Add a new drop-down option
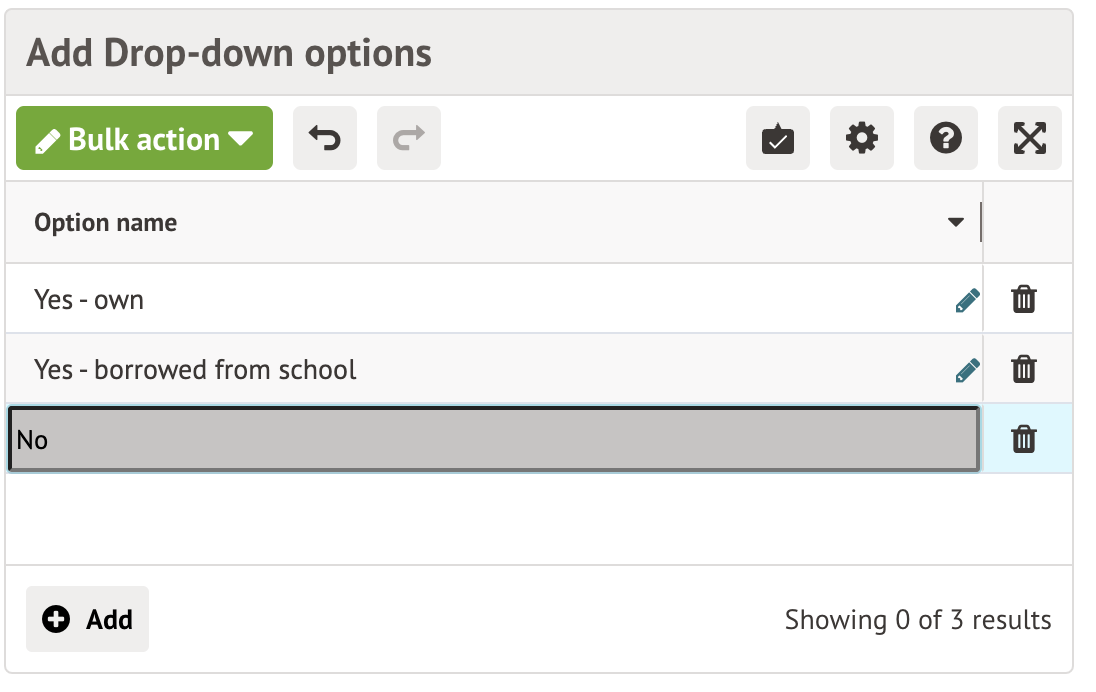Image resolution: width=1096 pixels, height=692 pixels. pyautogui.click(x=88, y=619)
